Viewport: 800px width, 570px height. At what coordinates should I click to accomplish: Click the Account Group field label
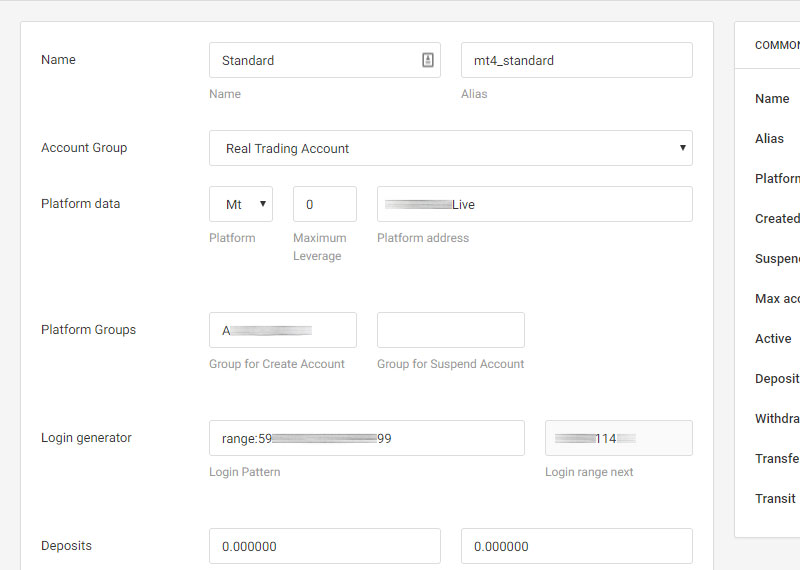click(84, 148)
